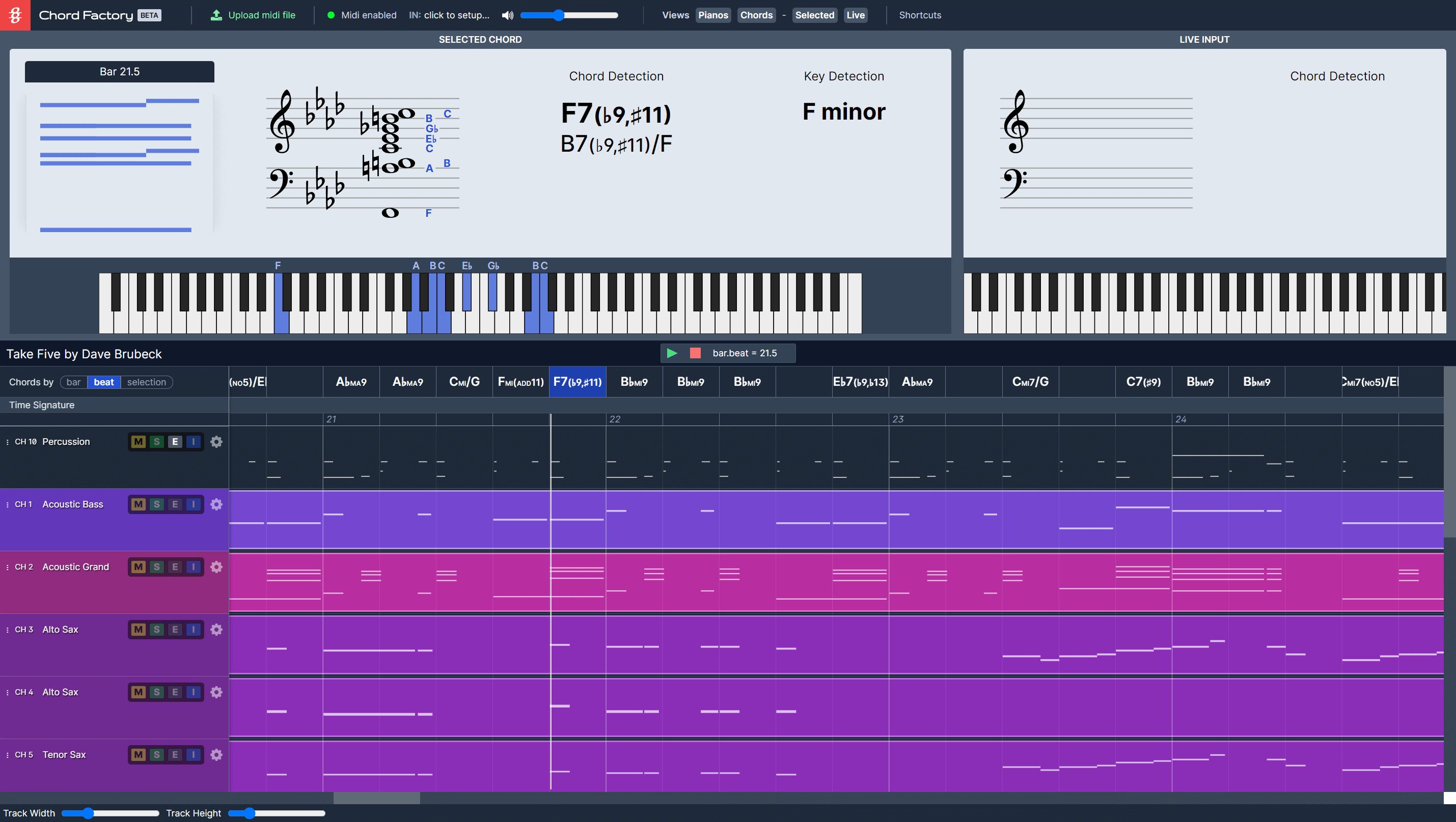This screenshot has height=822, width=1456.
Task: Click the green Midi enabled status dot
Action: (x=330, y=15)
